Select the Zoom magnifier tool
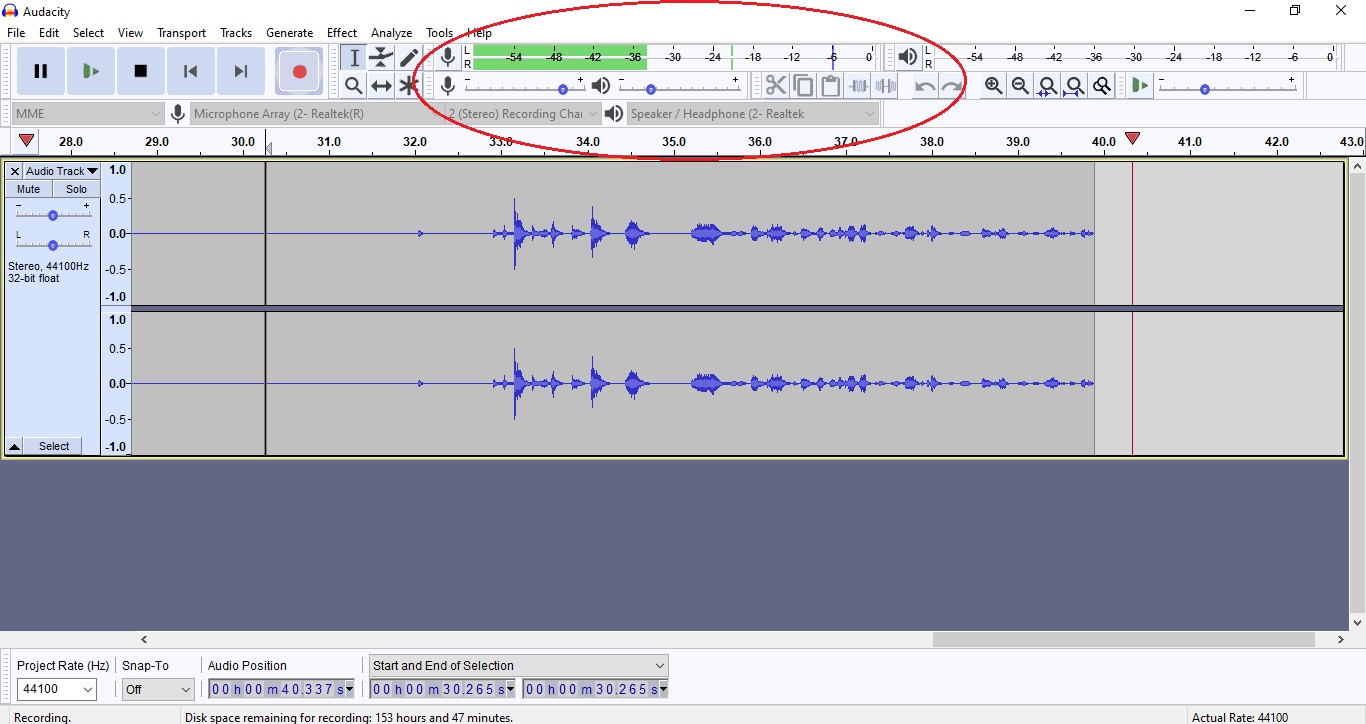This screenshot has width=1366, height=724. pyautogui.click(x=354, y=86)
